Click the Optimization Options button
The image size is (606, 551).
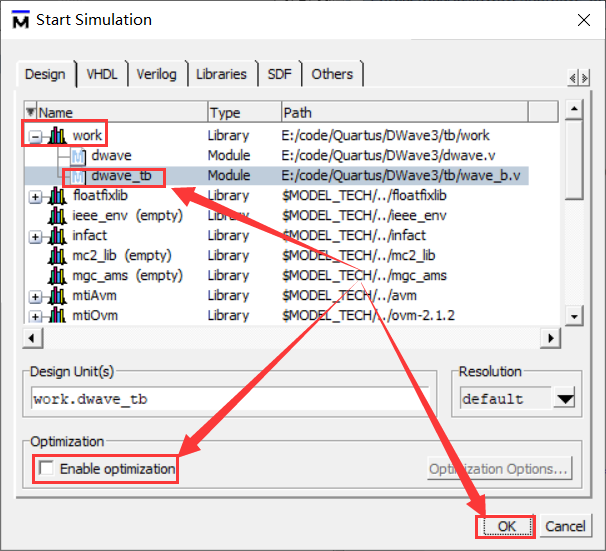[x=499, y=469]
